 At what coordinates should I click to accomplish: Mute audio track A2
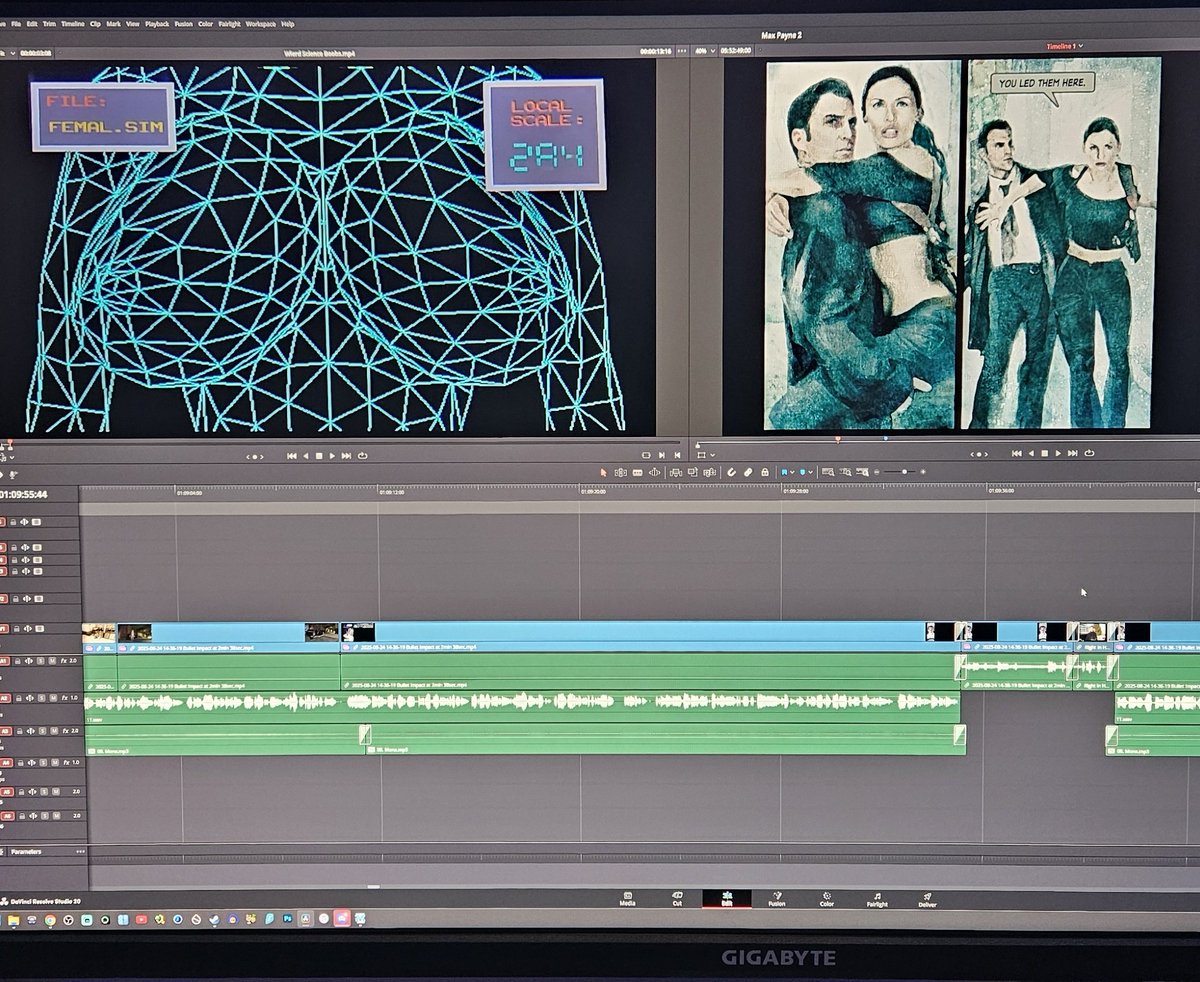tap(53, 698)
